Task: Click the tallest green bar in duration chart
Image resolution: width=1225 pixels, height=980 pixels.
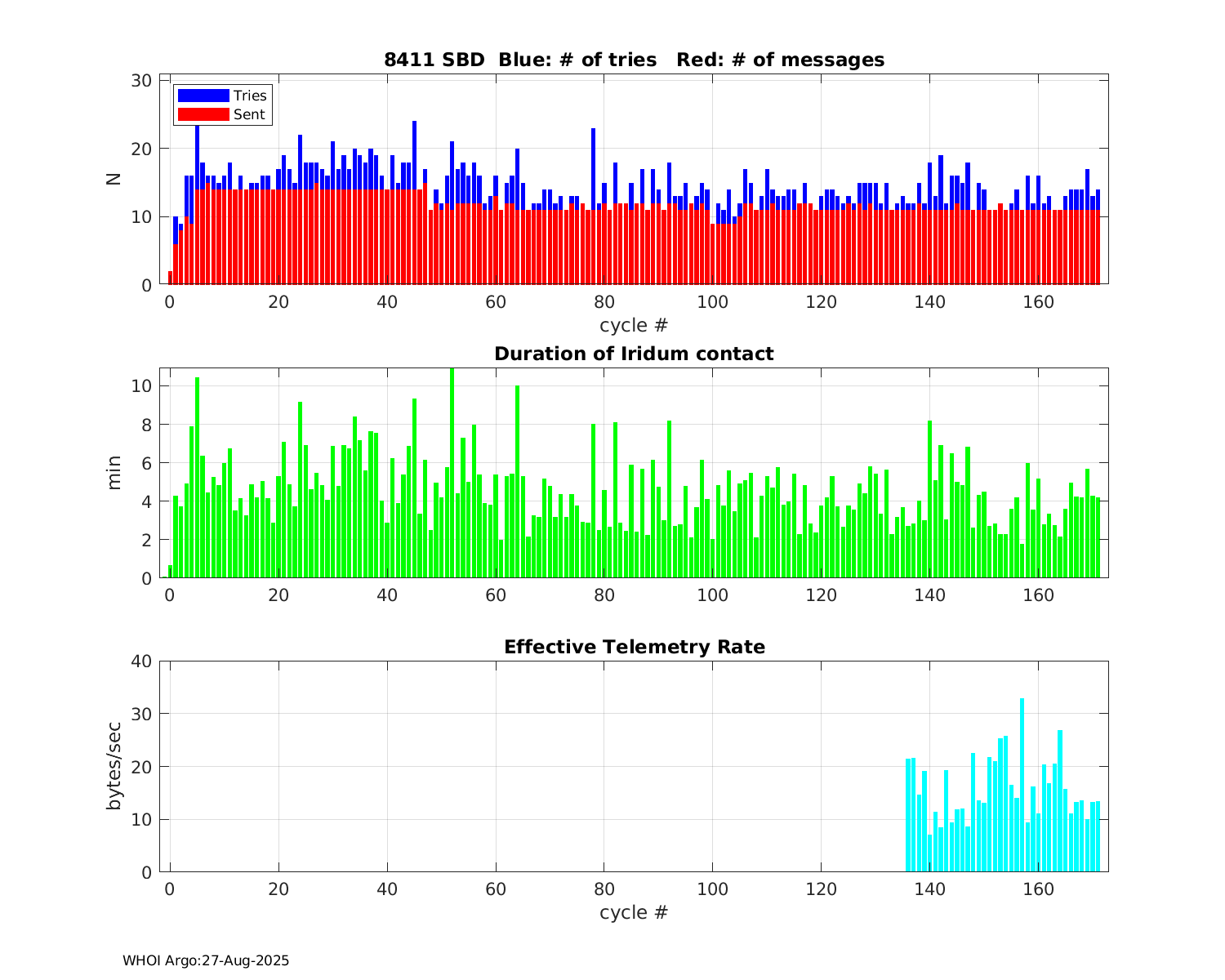Action: 452,474
